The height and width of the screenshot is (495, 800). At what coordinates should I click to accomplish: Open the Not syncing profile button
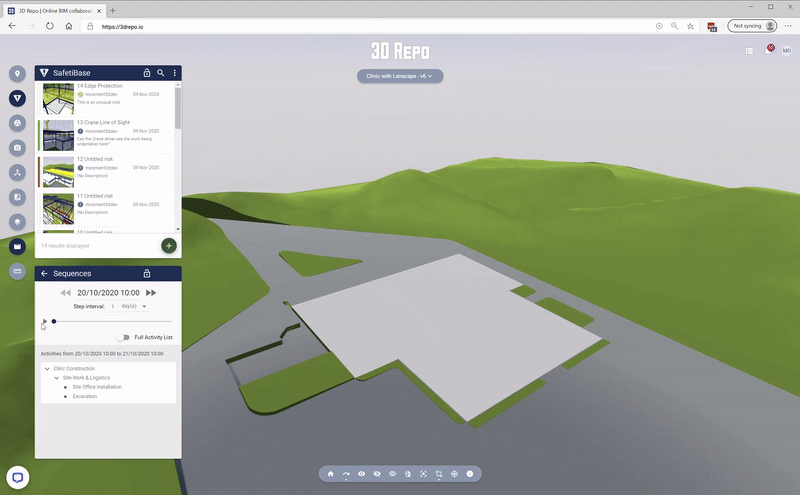753,26
